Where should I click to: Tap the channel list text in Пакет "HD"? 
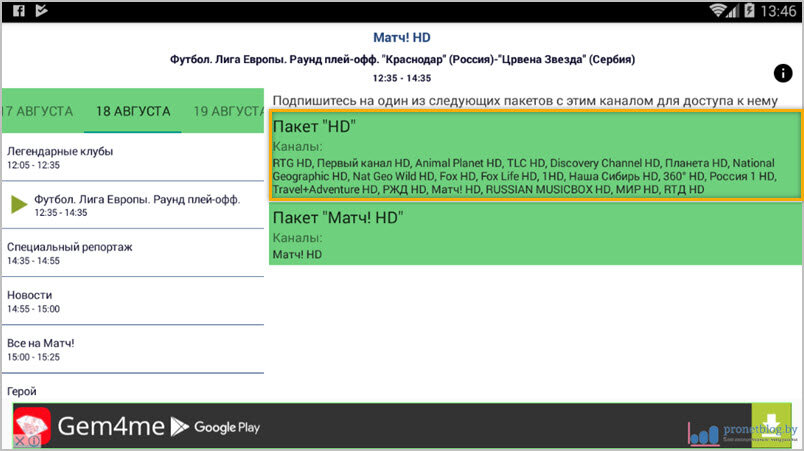(x=525, y=176)
